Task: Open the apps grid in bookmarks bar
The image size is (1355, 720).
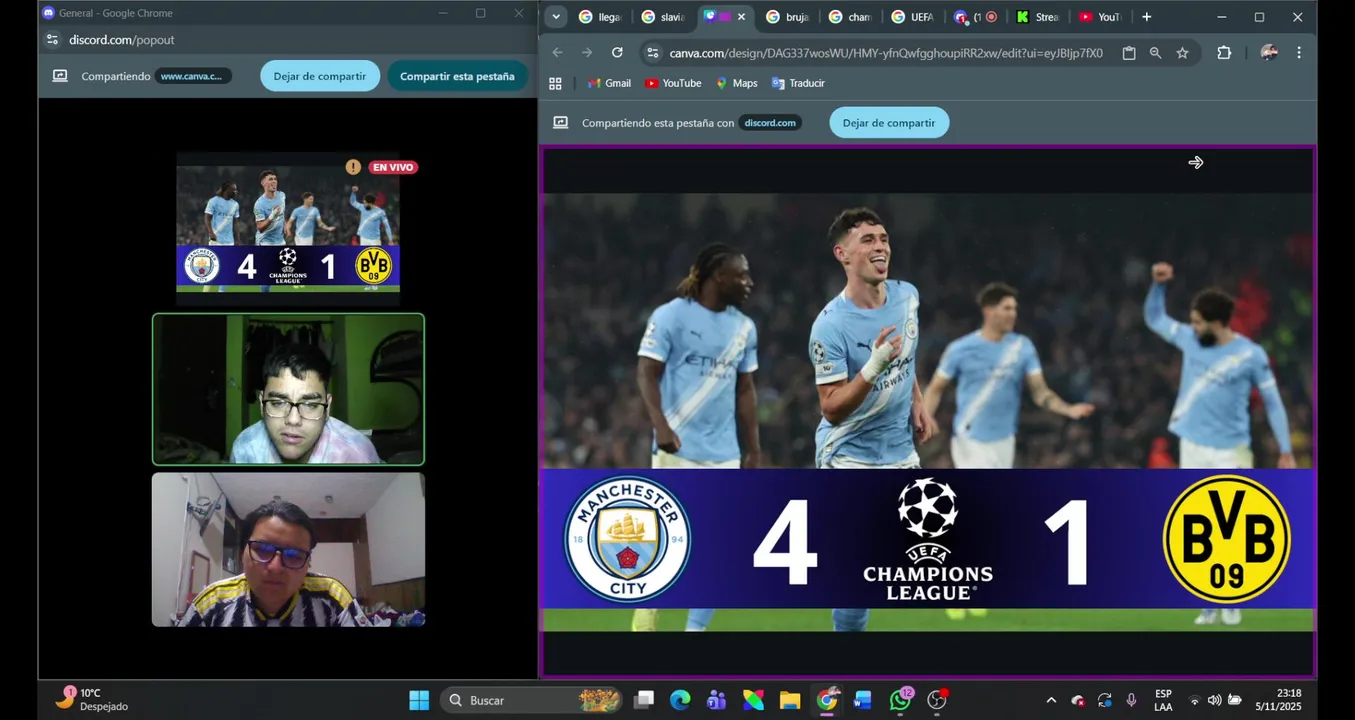Action: point(556,83)
